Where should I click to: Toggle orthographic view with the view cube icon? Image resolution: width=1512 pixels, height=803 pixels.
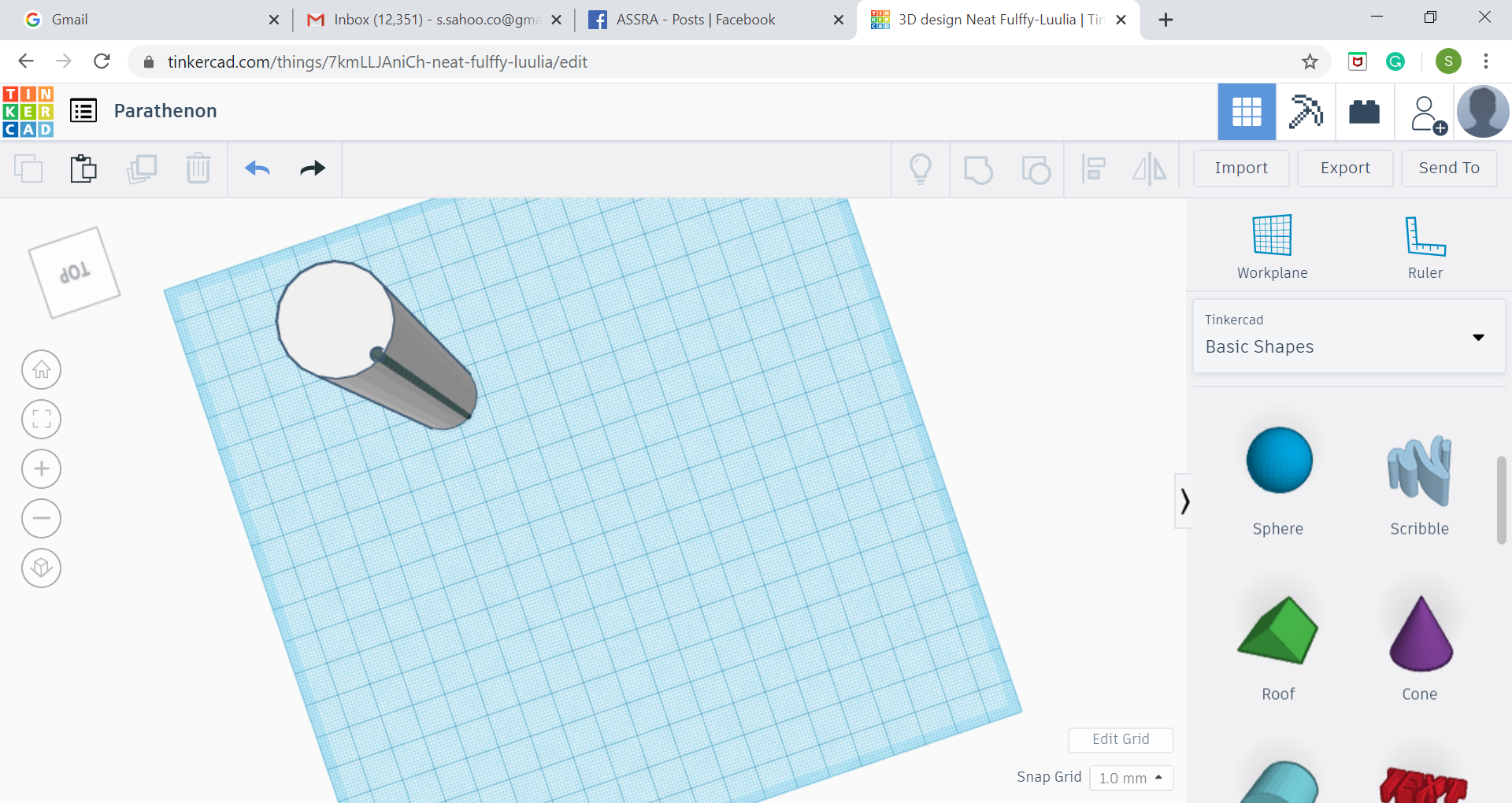point(41,568)
